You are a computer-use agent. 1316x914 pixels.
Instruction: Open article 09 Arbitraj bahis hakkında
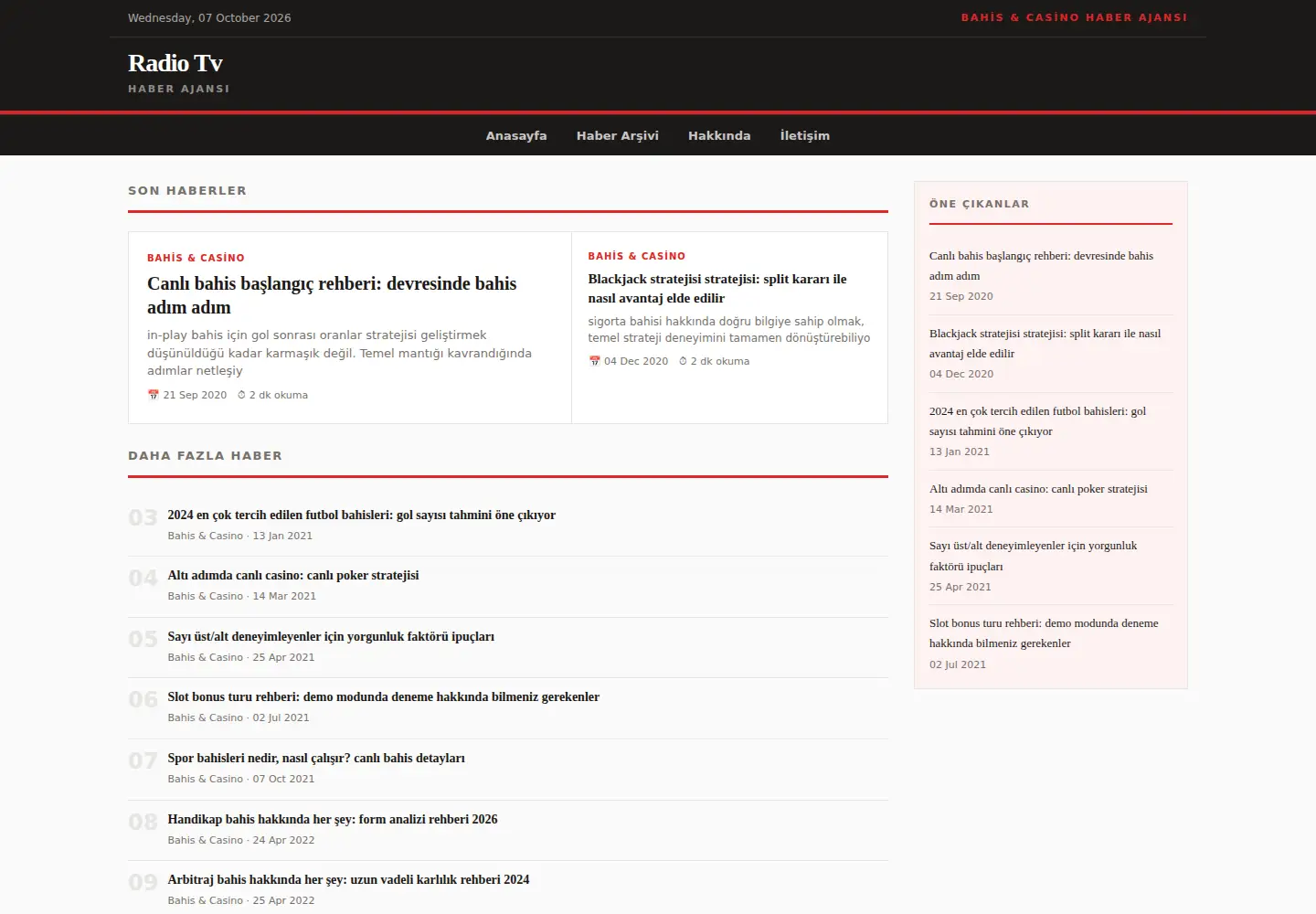click(348, 880)
